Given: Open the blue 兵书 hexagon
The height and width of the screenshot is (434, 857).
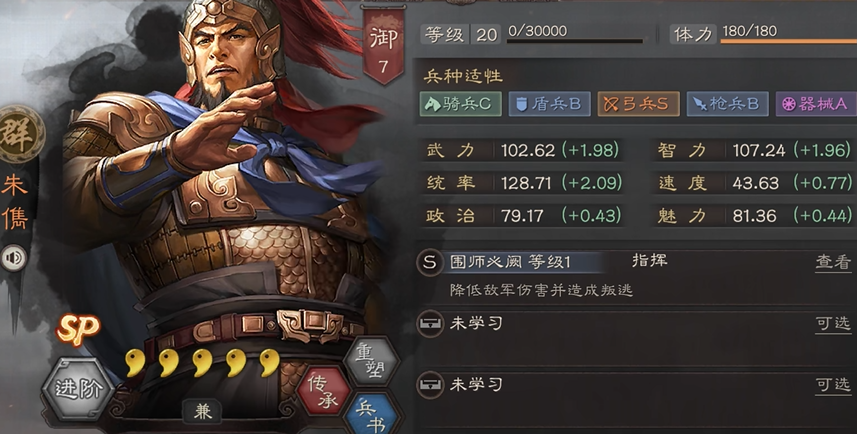Looking at the screenshot, I should click(x=372, y=415).
